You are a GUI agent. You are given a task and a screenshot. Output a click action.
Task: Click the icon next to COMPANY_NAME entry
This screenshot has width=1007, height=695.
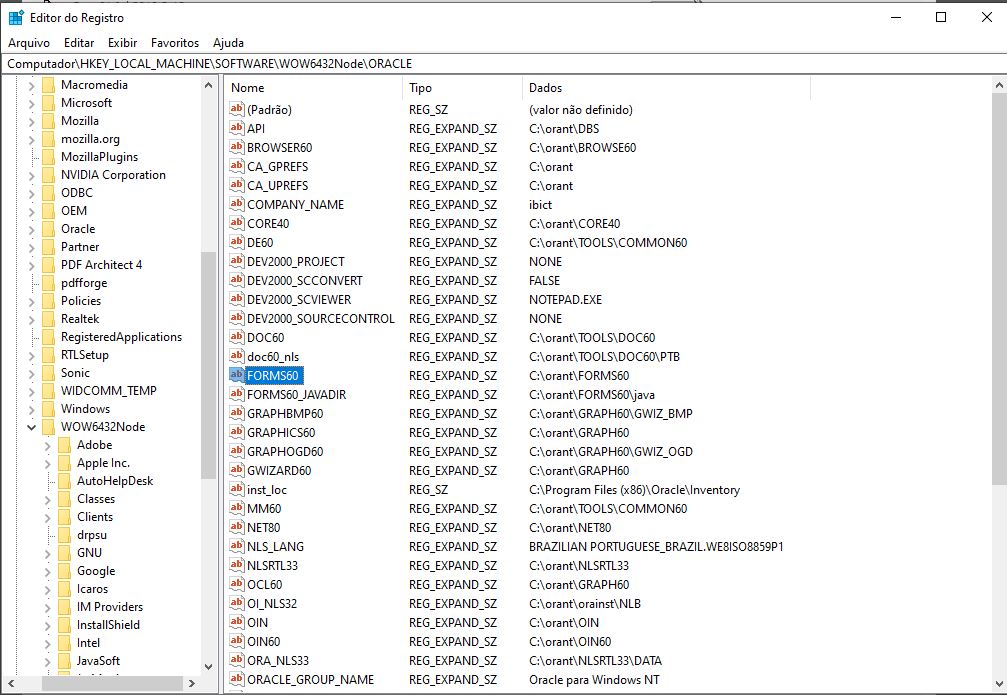pos(237,205)
